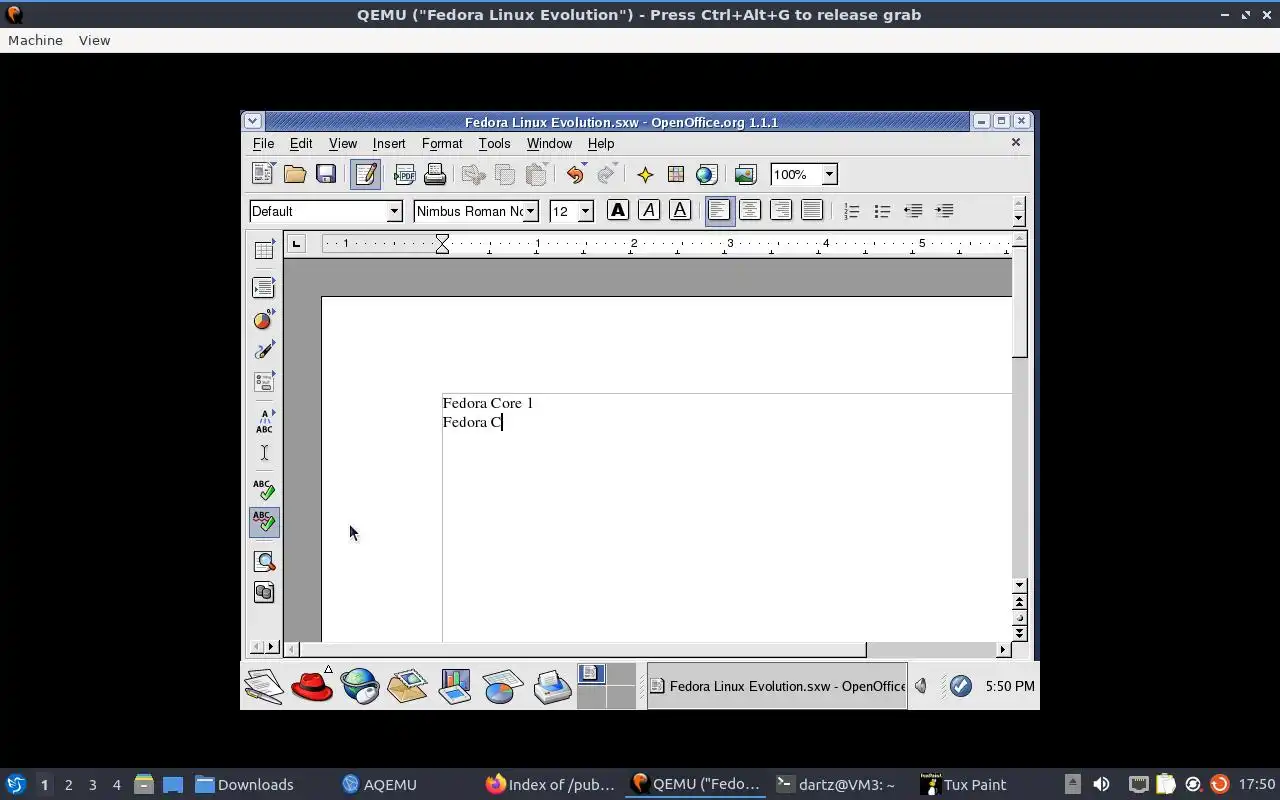Export directly as PDF

tap(404, 174)
